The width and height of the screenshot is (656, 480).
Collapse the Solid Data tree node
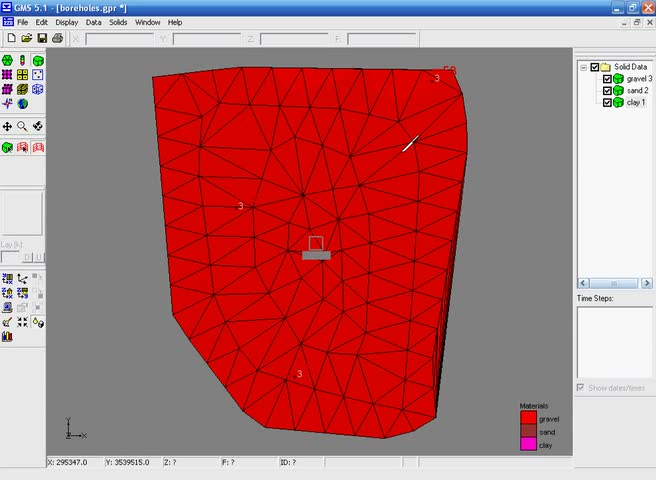[x=584, y=67]
